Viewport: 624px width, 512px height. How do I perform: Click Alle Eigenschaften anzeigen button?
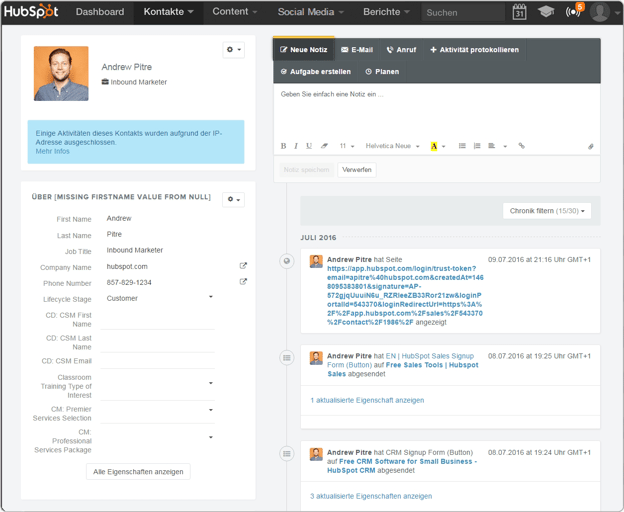[x=138, y=472]
